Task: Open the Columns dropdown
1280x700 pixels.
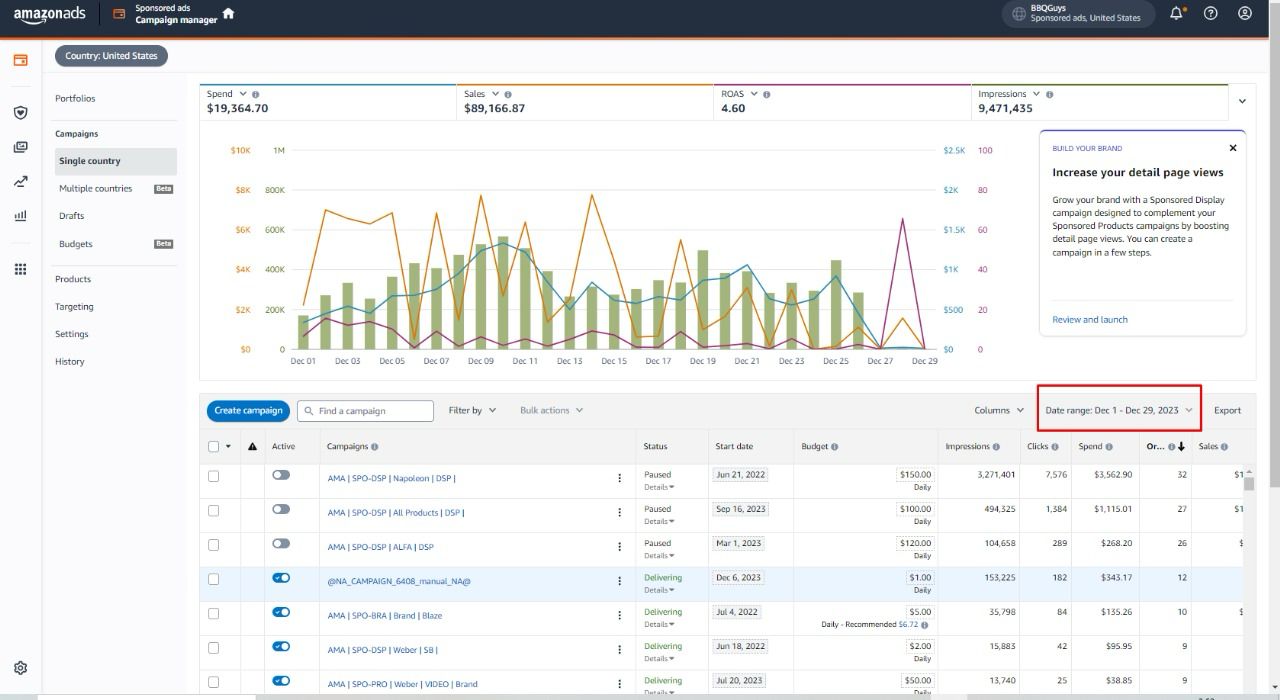Action: pos(999,410)
